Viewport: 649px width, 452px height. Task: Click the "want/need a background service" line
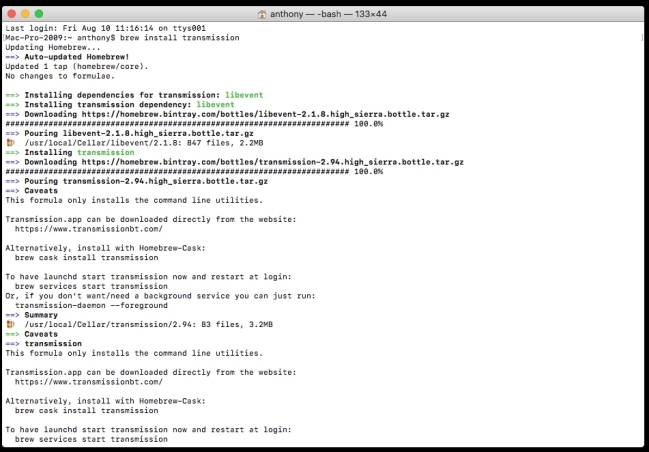[160, 296]
